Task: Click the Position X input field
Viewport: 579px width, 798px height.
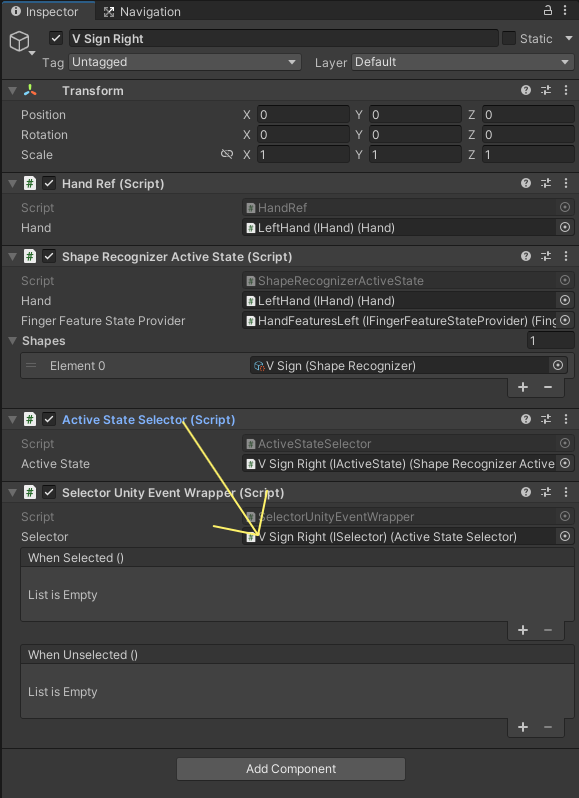Action: click(303, 115)
